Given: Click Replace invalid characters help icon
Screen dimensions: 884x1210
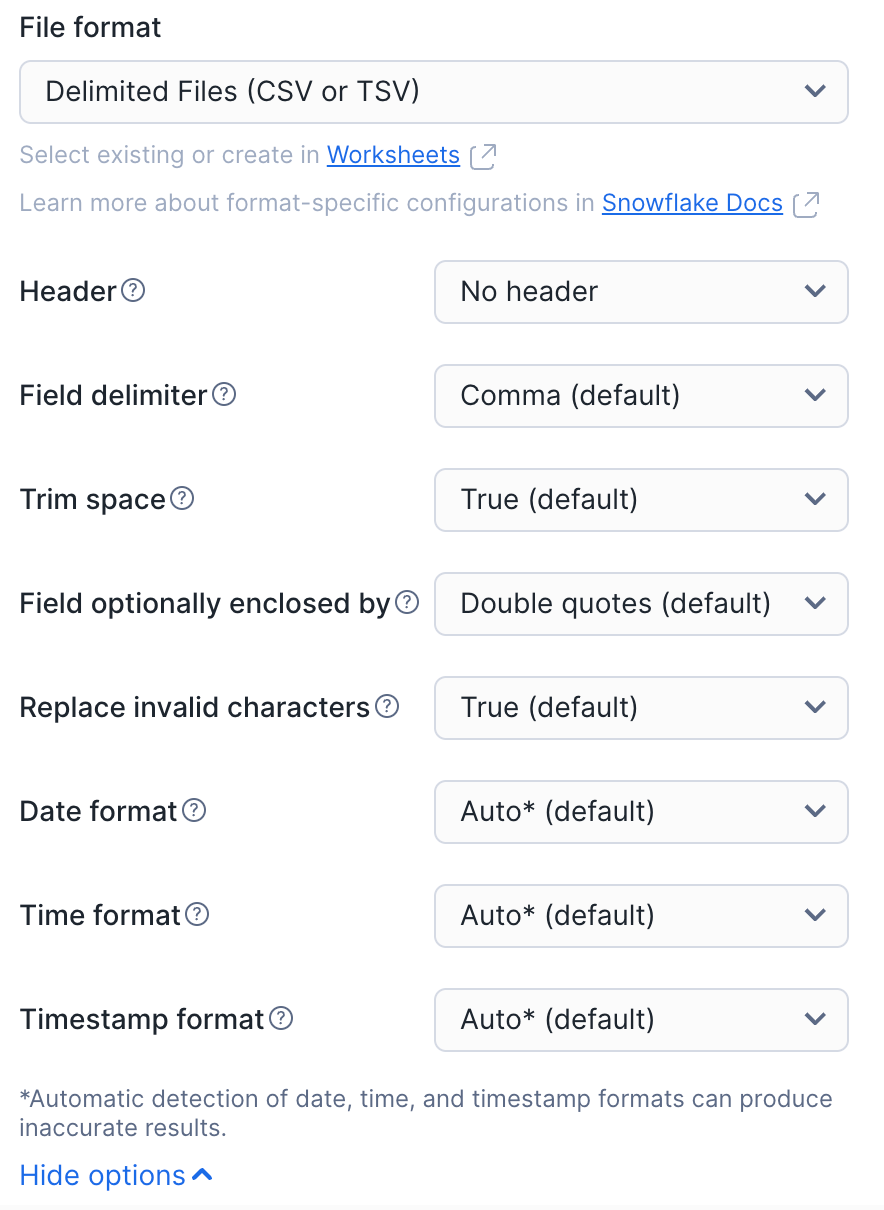Looking at the screenshot, I should [x=387, y=707].
